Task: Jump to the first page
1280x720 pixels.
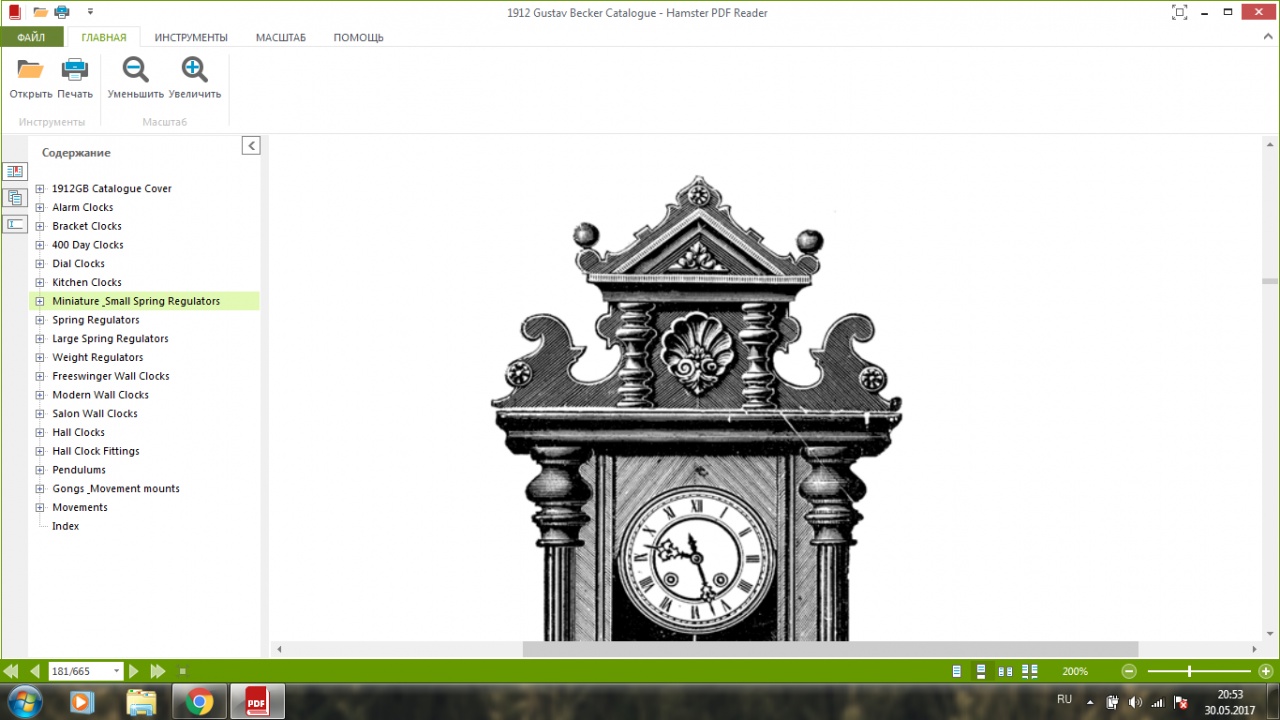Action: (x=11, y=672)
